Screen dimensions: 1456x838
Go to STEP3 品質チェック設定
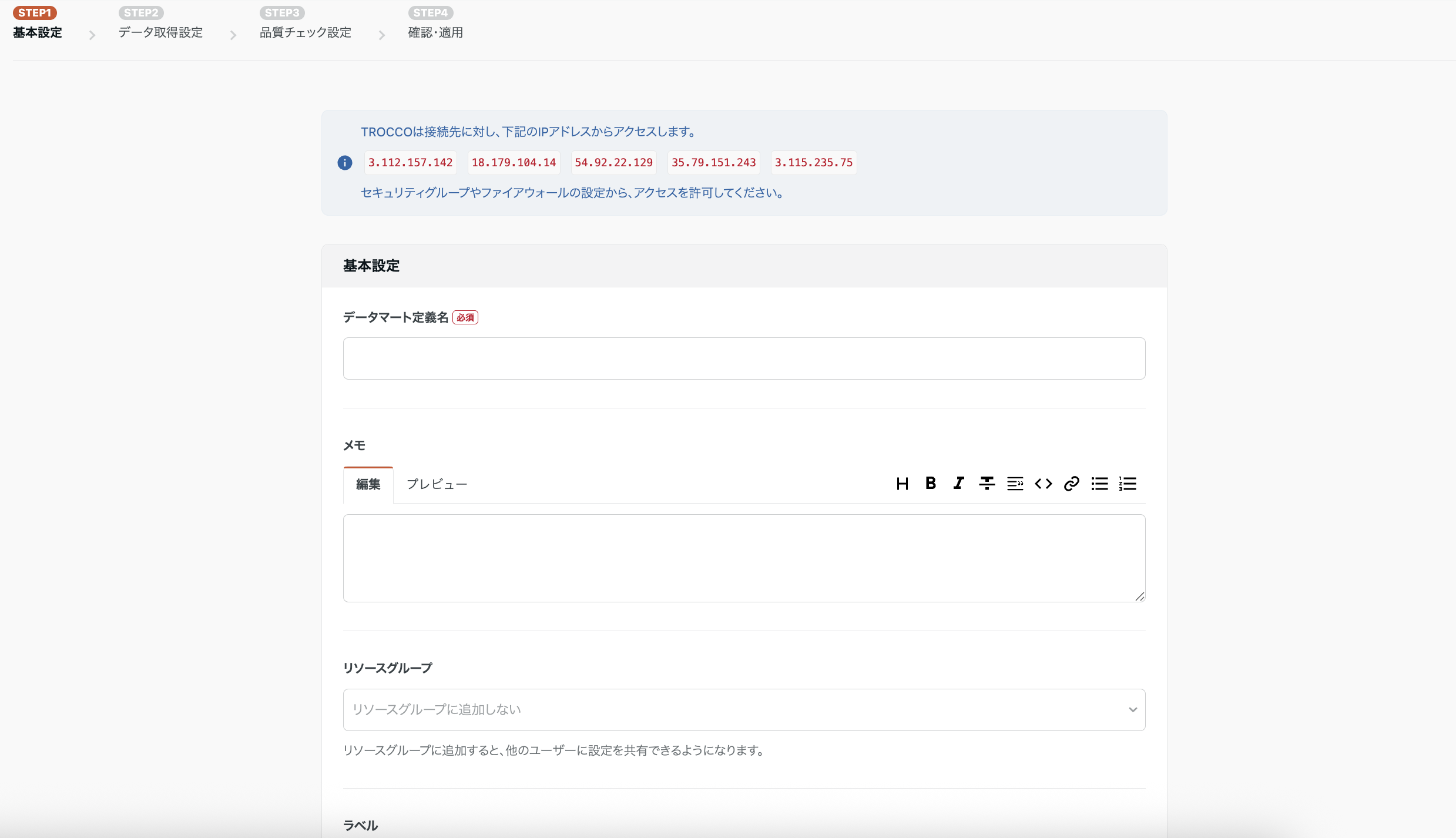coord(306,24)
